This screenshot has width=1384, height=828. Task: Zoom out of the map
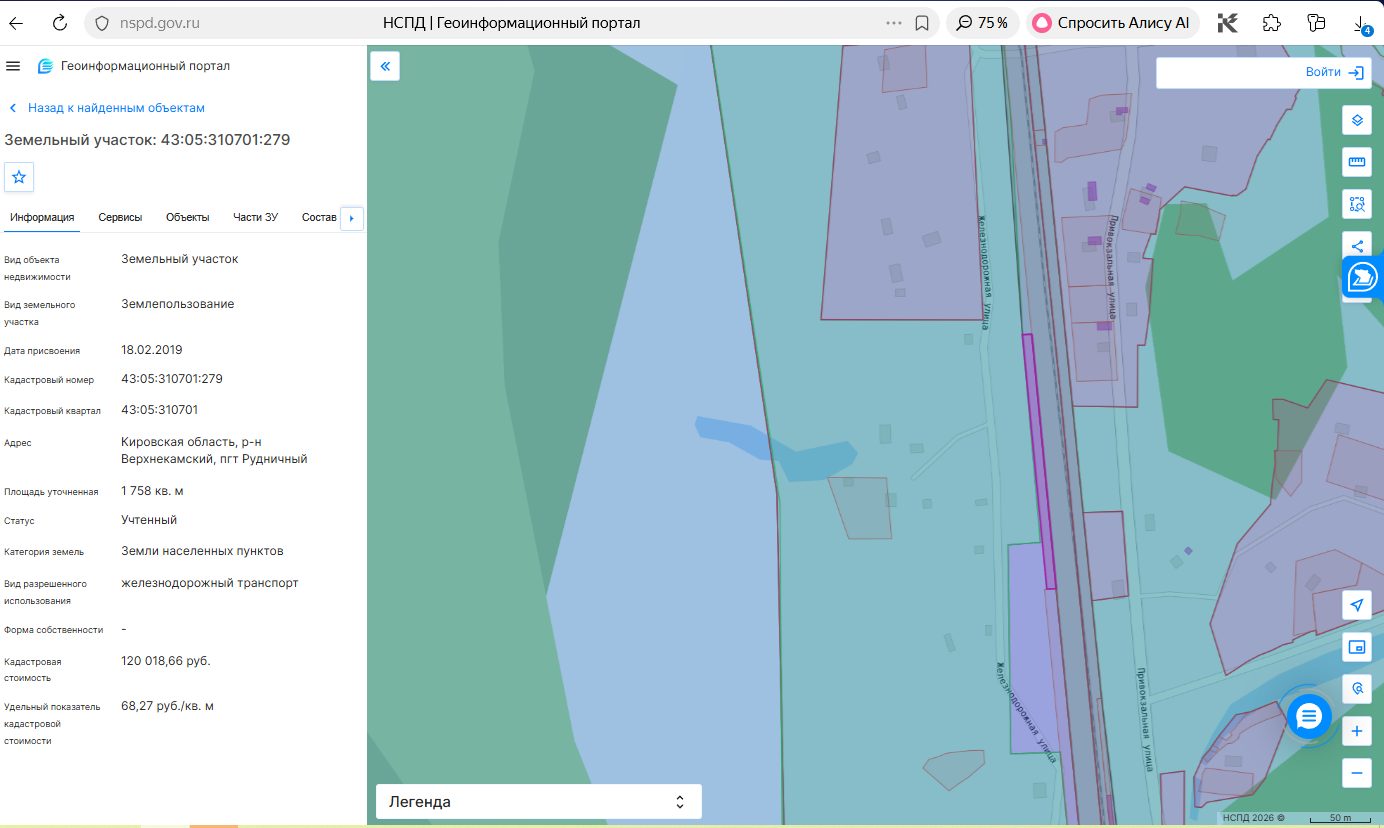point(1357,773)
